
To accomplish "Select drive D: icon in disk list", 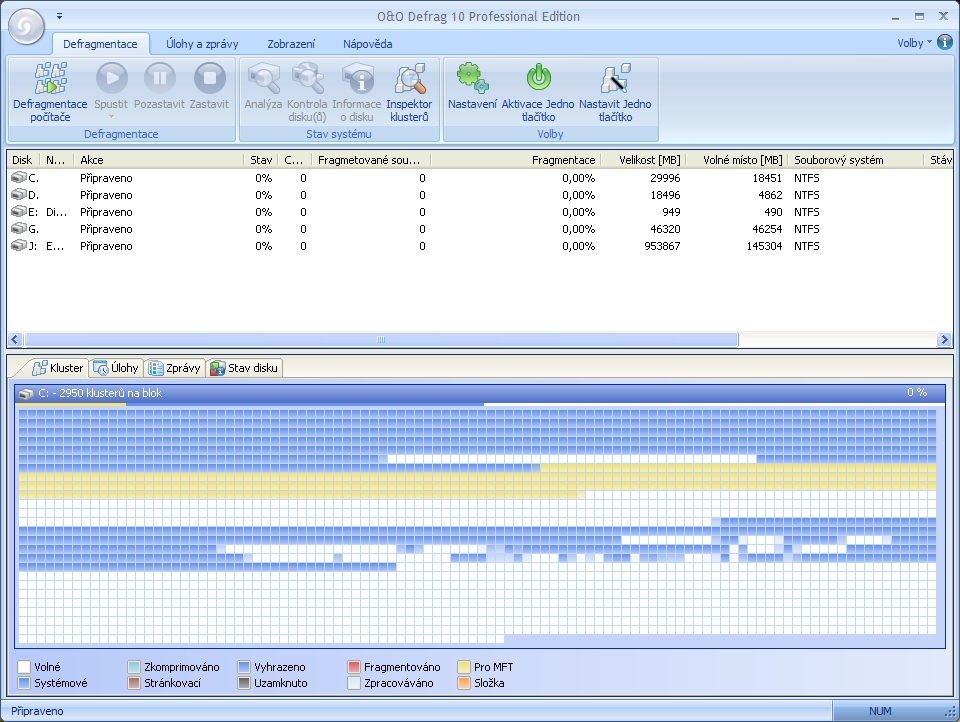I will point(19,195).
